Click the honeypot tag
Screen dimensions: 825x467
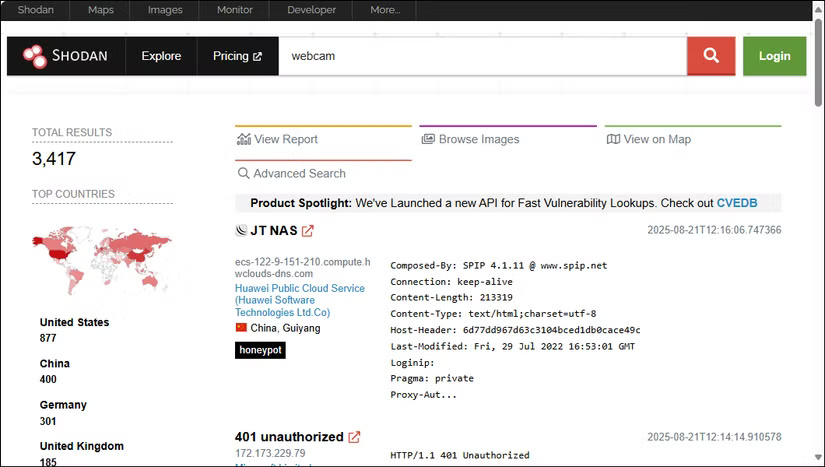[260, 350]
